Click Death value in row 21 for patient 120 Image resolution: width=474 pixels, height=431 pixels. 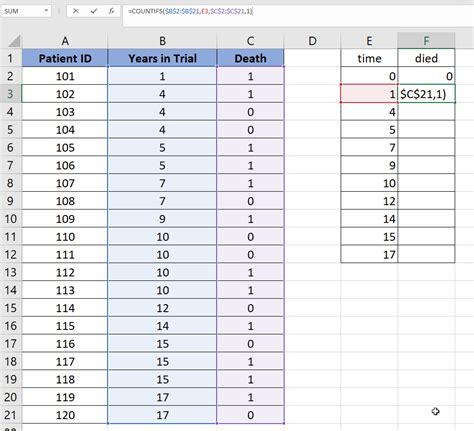pos(250,415)
